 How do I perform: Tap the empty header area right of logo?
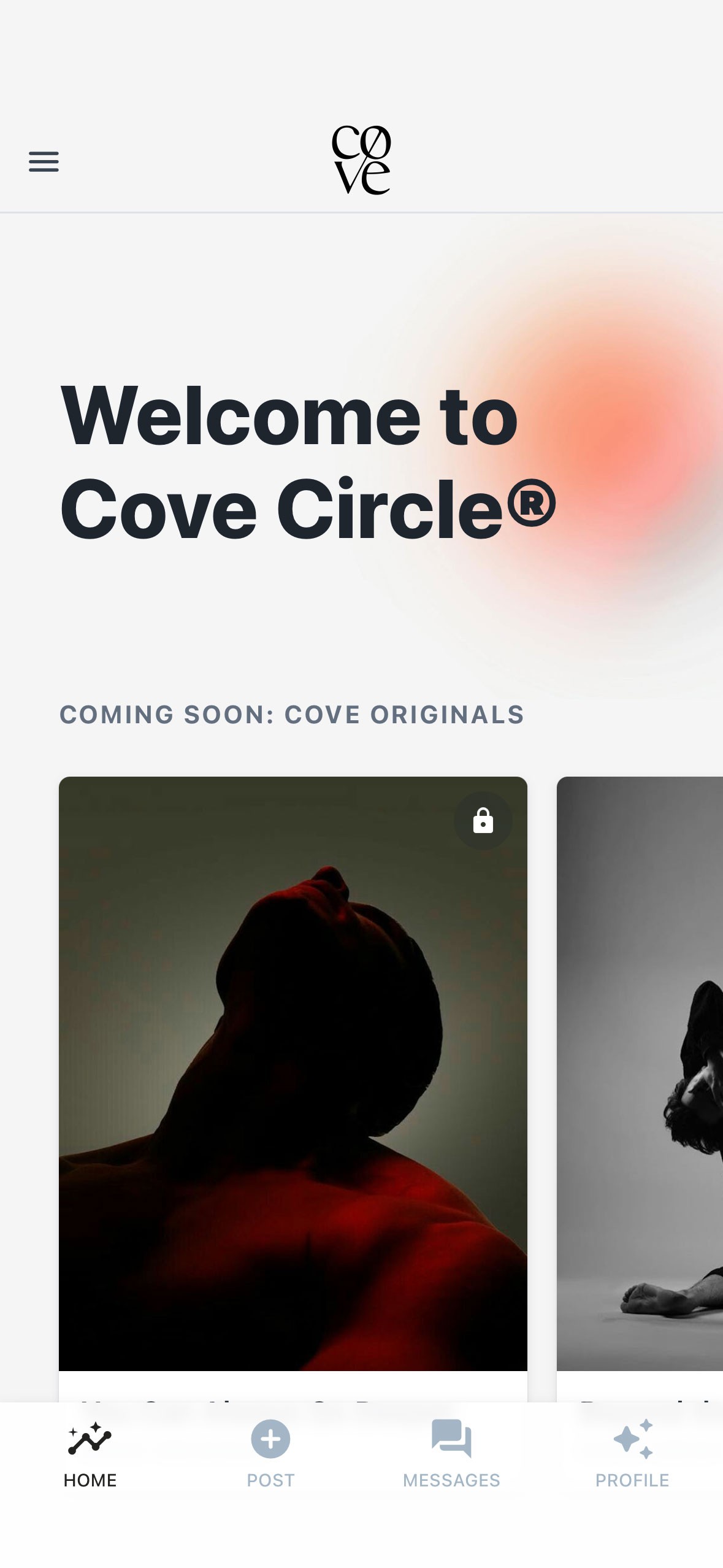point(552,160)
